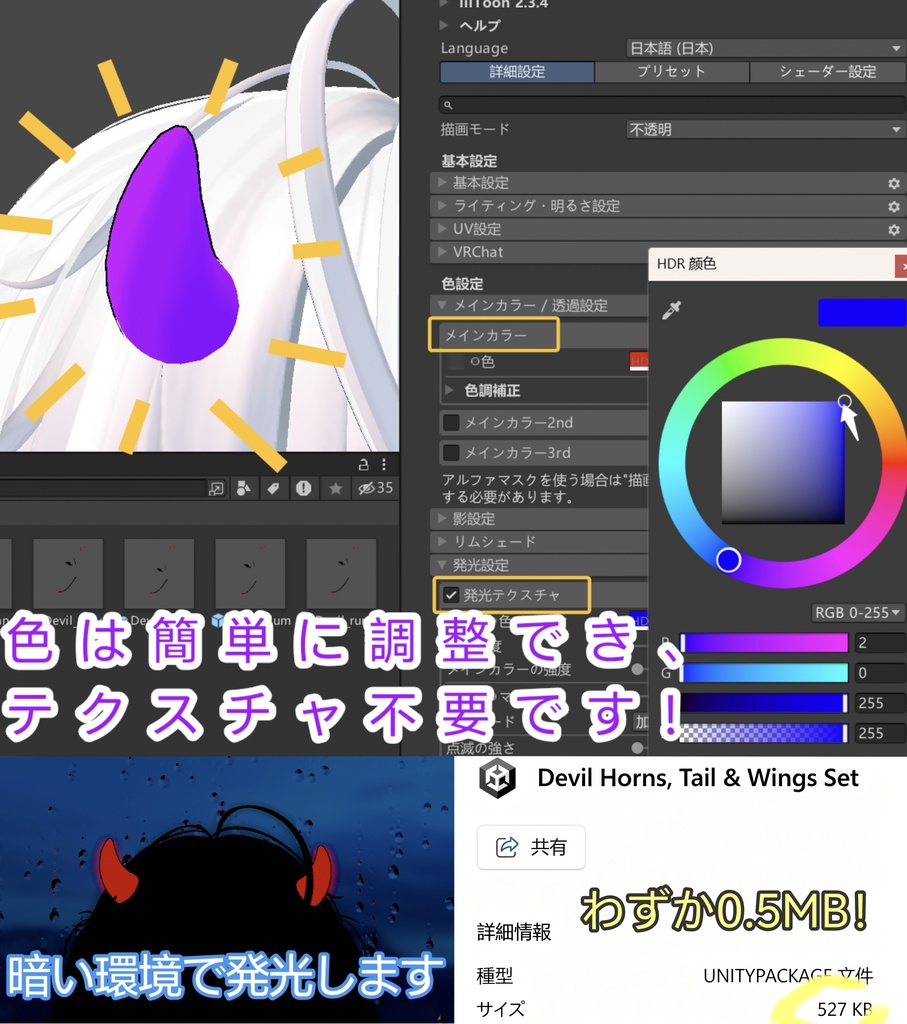Click the alpha channel slider with checkerboard
907x1024 pixels.
pyautogui.click(x=764, y=733)
